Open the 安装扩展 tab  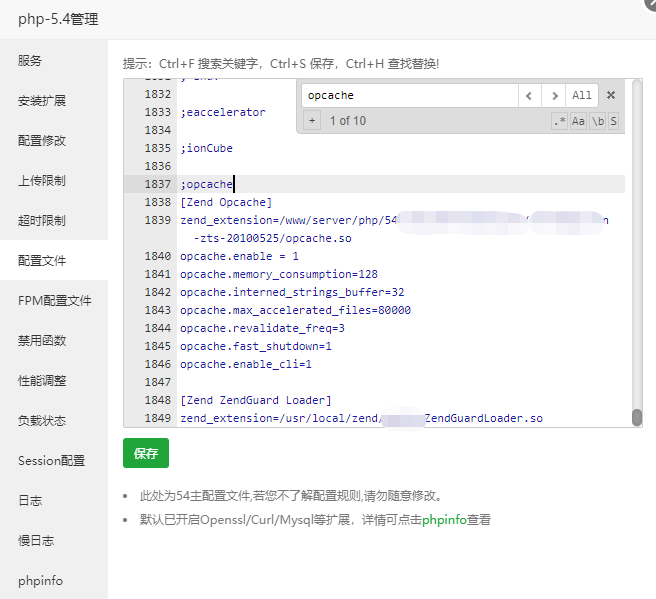pos(42,101)
